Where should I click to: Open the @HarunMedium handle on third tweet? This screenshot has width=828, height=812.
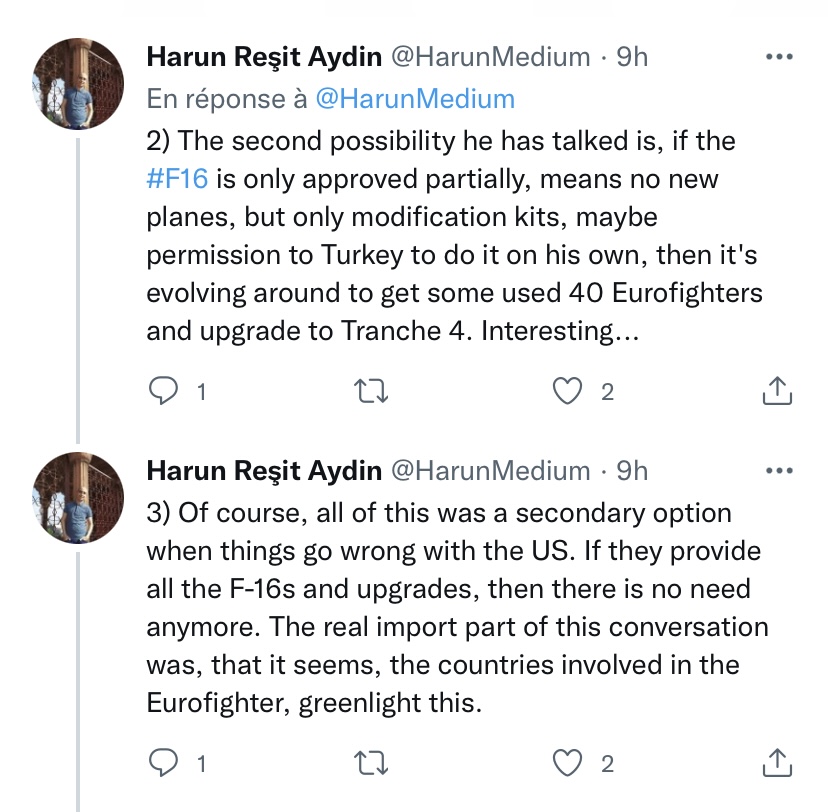488,469
